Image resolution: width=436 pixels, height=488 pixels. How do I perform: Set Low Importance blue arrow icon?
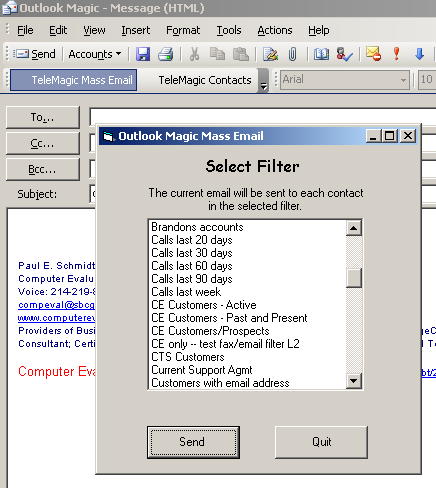[419, 54]
